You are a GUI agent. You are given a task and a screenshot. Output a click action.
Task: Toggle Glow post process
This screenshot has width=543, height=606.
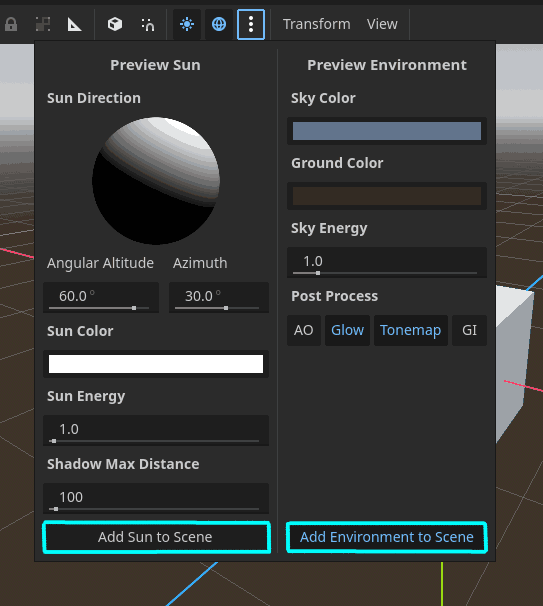tap(347, 330)
